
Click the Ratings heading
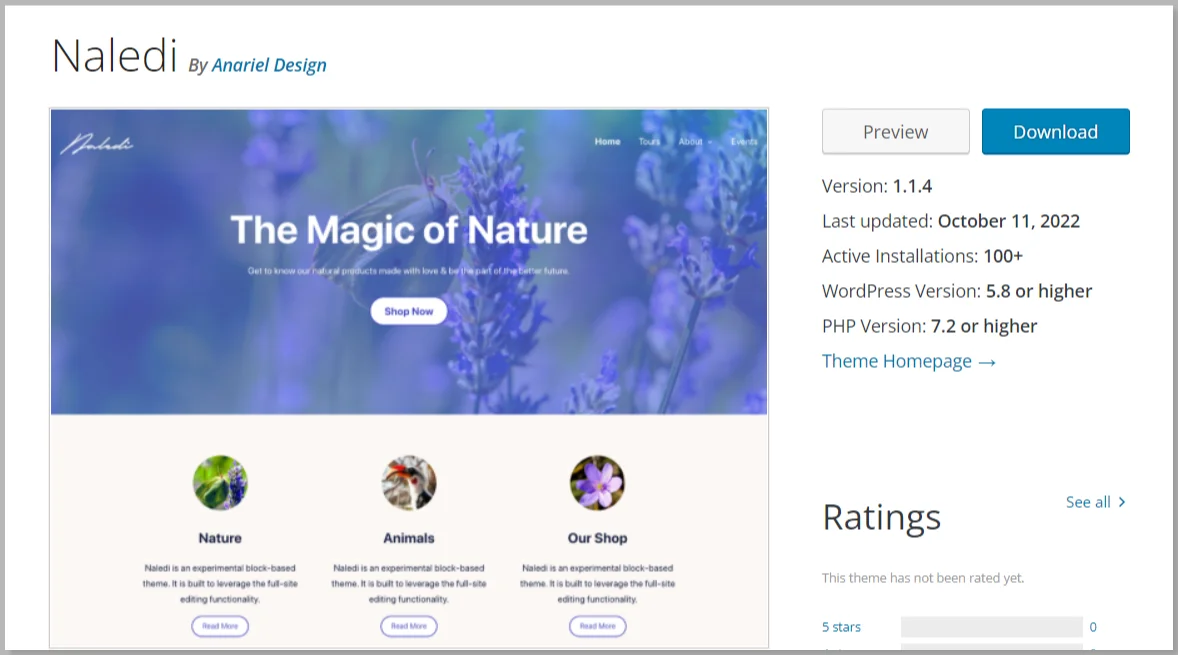881,518
